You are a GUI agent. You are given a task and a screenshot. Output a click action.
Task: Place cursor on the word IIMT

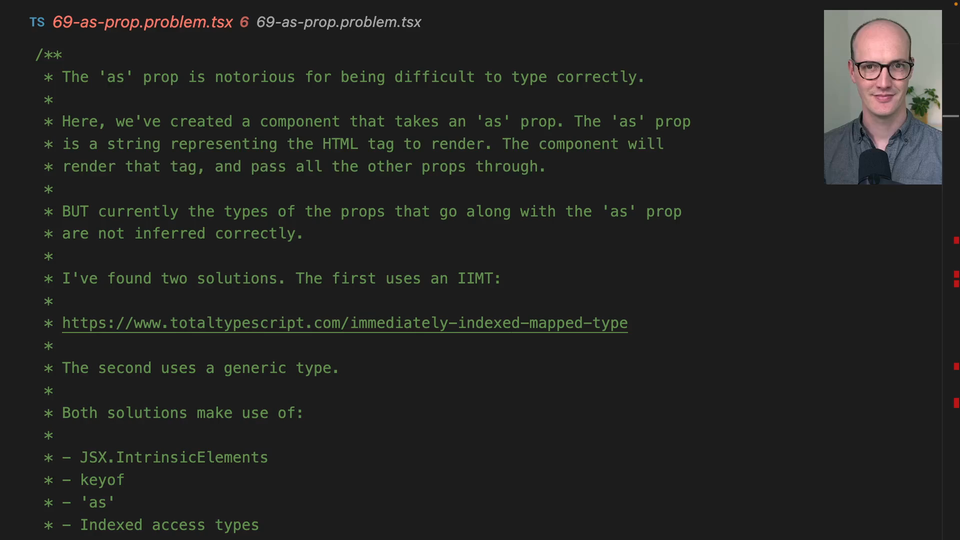coord(474,278)
